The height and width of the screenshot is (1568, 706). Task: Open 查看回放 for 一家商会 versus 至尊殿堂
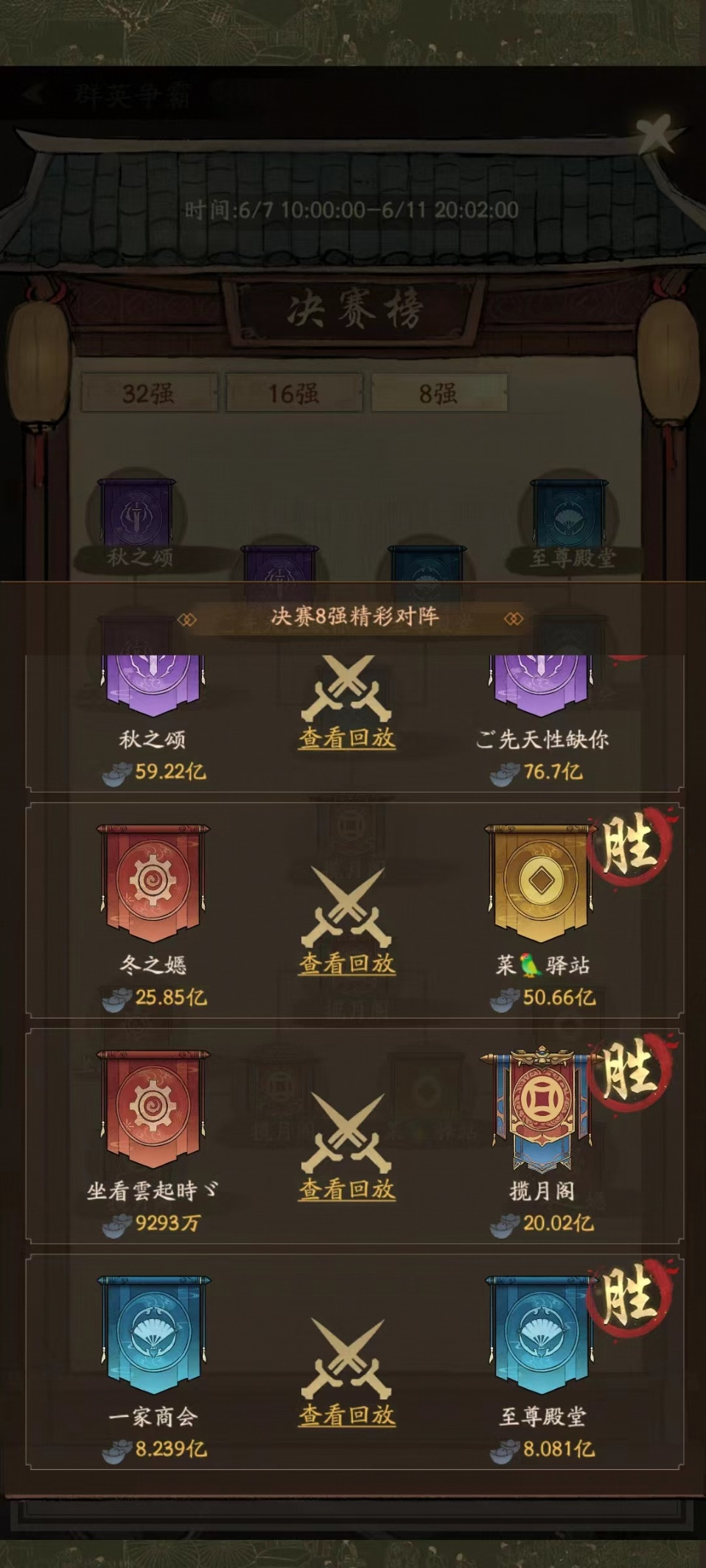pyautogui.click(x=347, y=1415)
